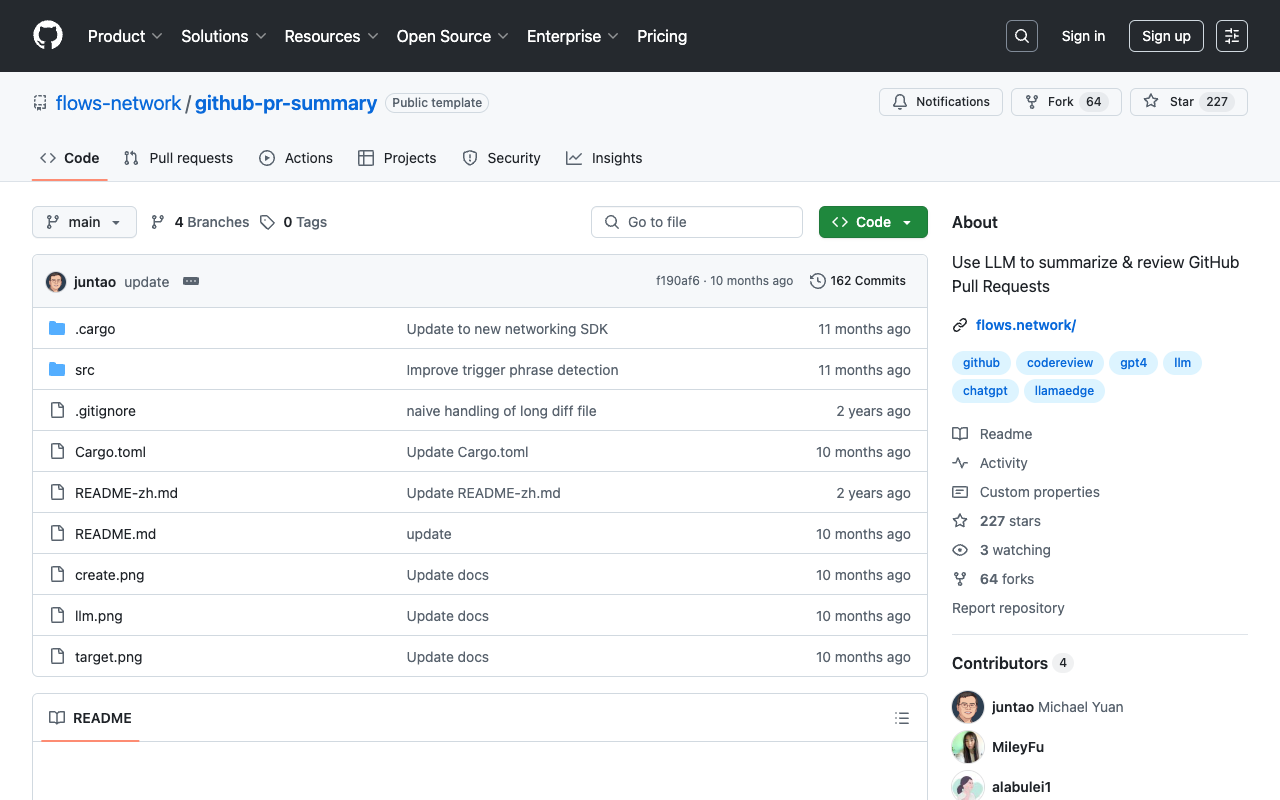Click the Report repository link
Image resolution: width=1280 pixels, height=800 pixels.
click(1008, 608)
